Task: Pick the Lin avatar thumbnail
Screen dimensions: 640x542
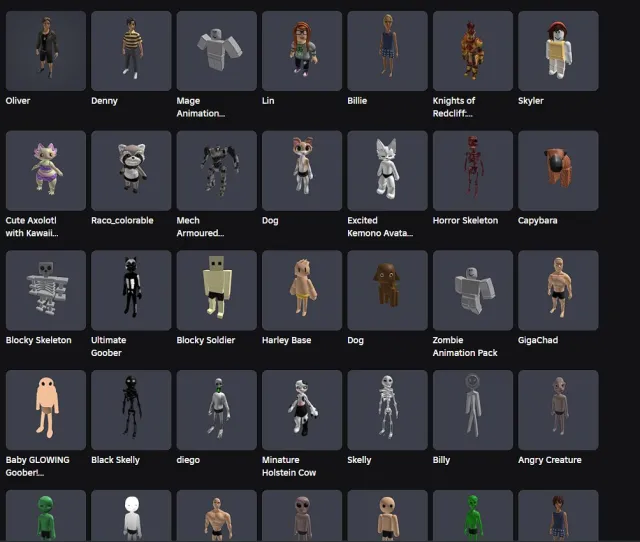Action: (x=302, y=51)
